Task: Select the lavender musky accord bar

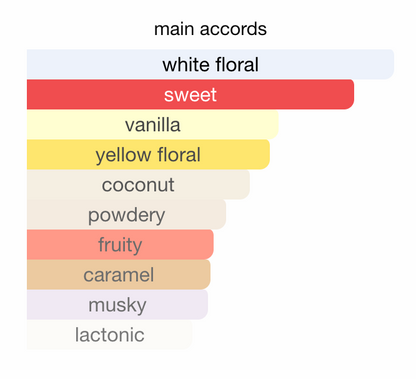Action: point(117,304)
